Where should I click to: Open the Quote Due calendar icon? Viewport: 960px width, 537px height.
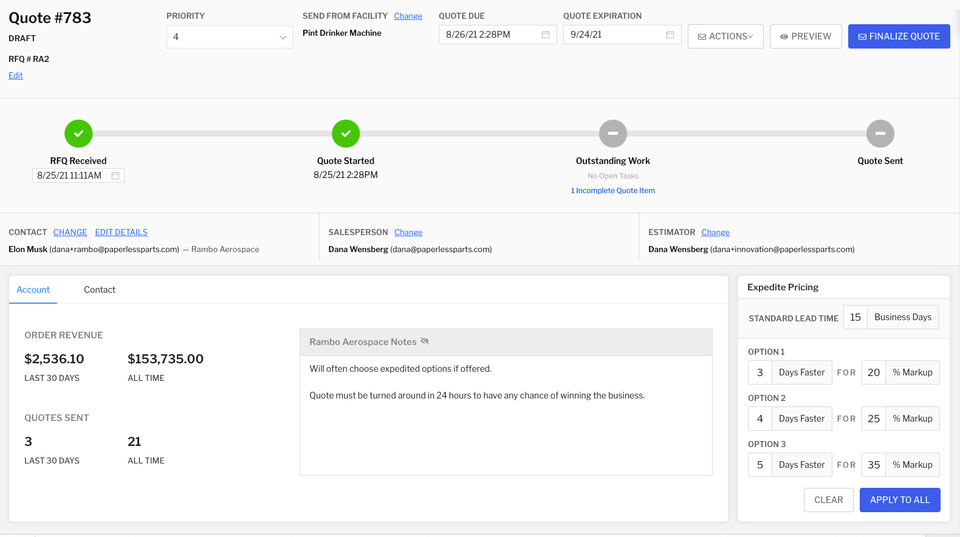point(546,35)
